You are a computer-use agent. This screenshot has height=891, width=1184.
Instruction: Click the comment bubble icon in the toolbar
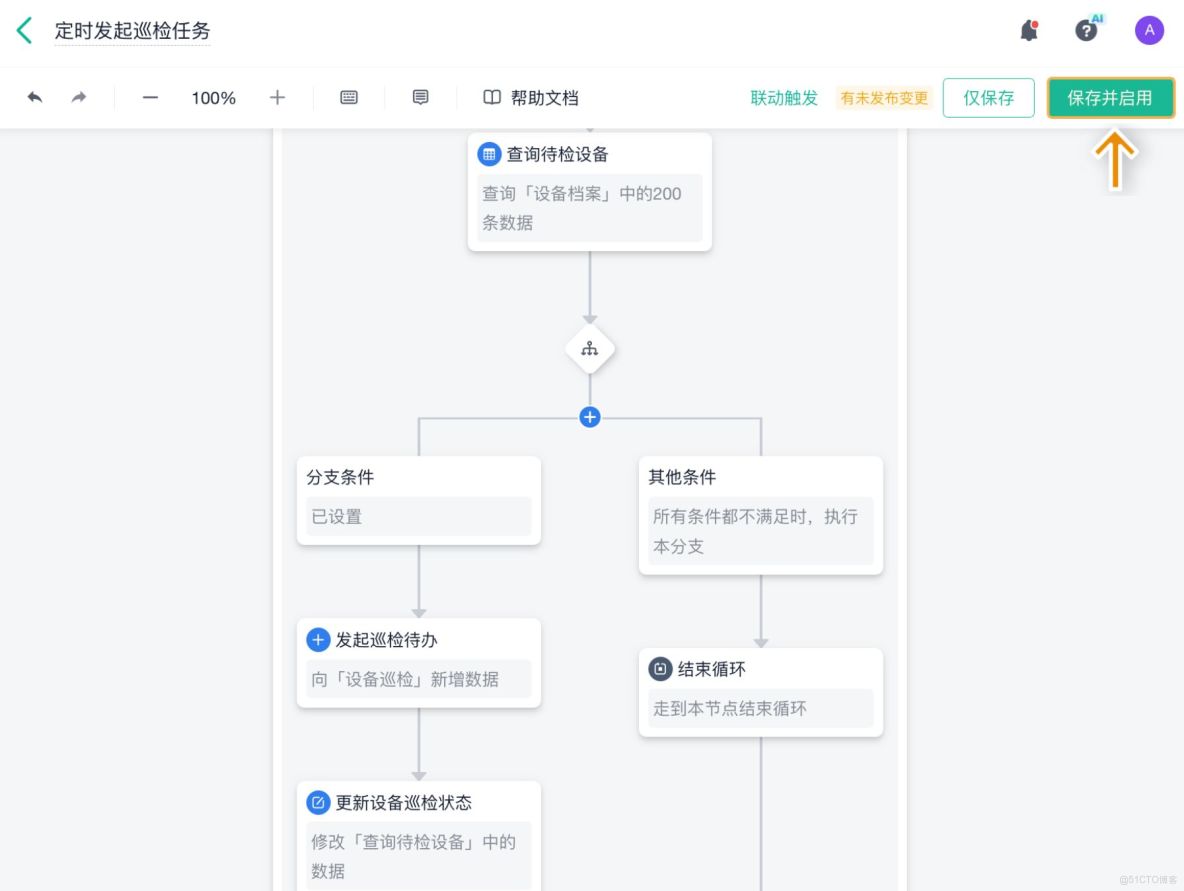click(x=419, y=98)
